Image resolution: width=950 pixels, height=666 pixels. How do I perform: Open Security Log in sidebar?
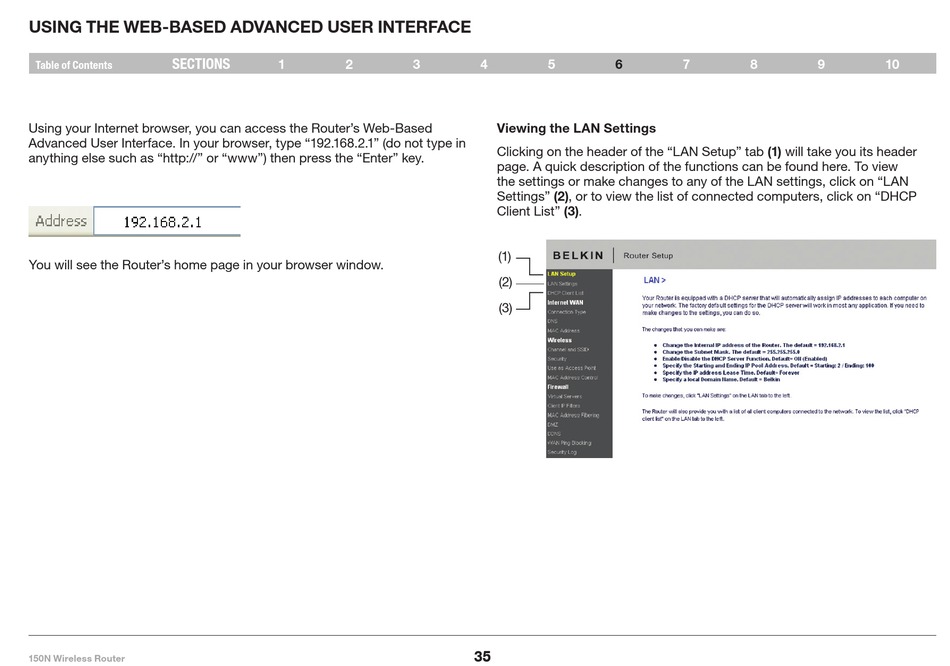(562, 452)
